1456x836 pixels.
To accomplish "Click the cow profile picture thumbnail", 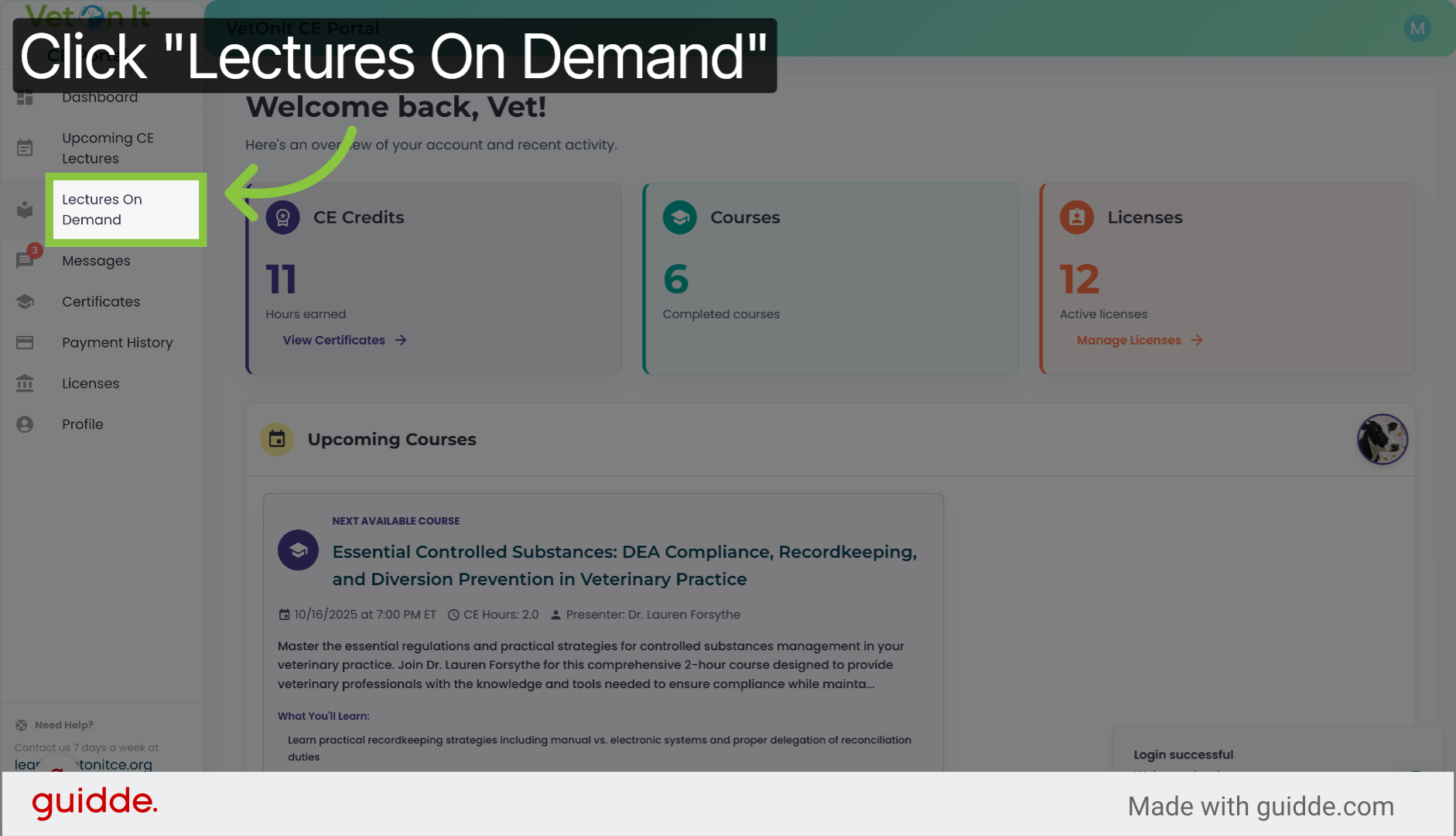I will click(x=1382, y=440).
